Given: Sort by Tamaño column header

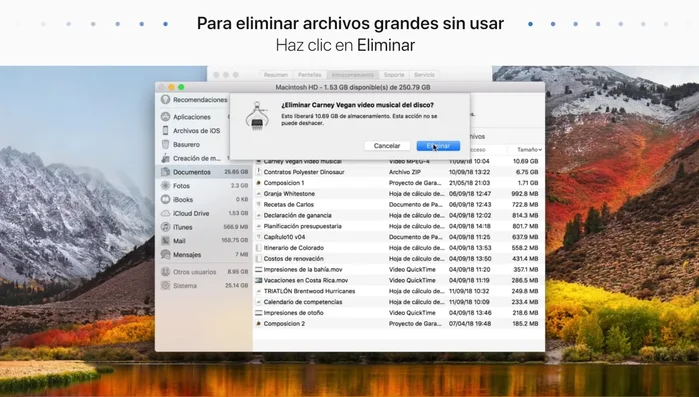Looking at the screenshot, I should pos(529,150).
